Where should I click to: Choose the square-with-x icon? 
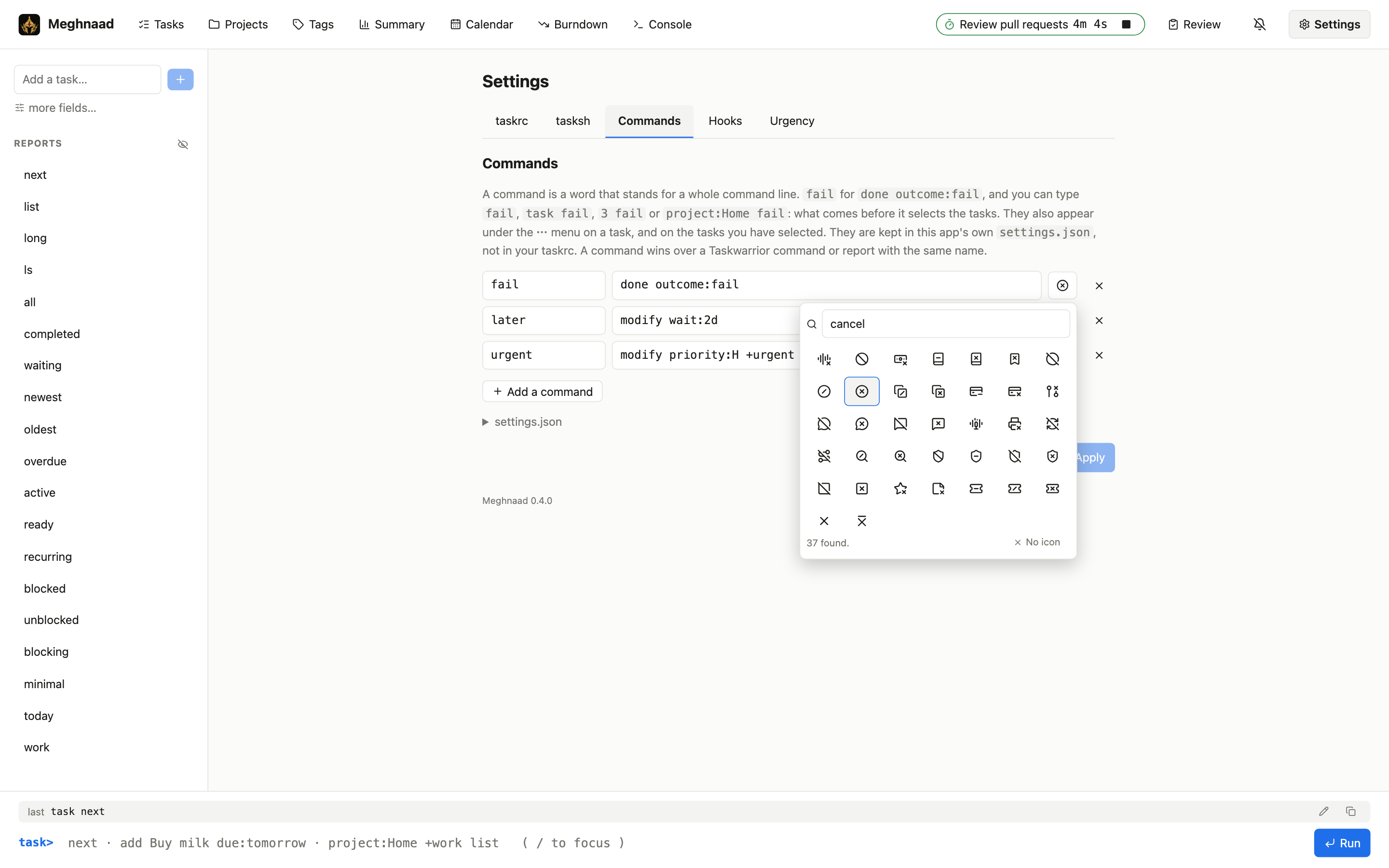tap(861, 488)
